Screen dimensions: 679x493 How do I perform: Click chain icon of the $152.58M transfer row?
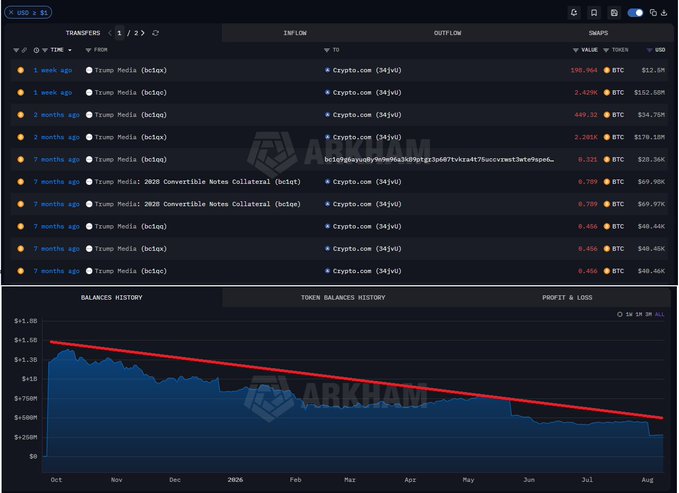click(20, 92)
